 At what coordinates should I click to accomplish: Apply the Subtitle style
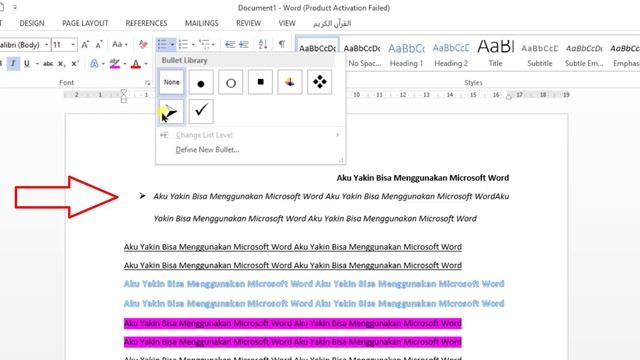(540, 54)
